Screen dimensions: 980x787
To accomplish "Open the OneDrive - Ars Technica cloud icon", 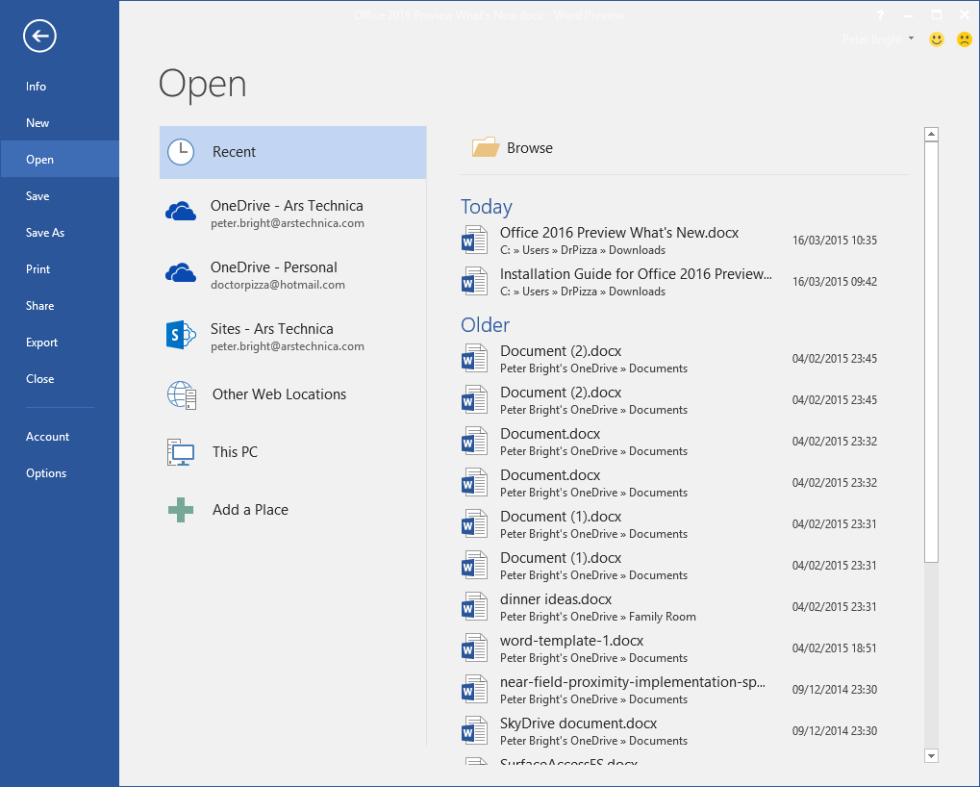I will coord(181,211).
